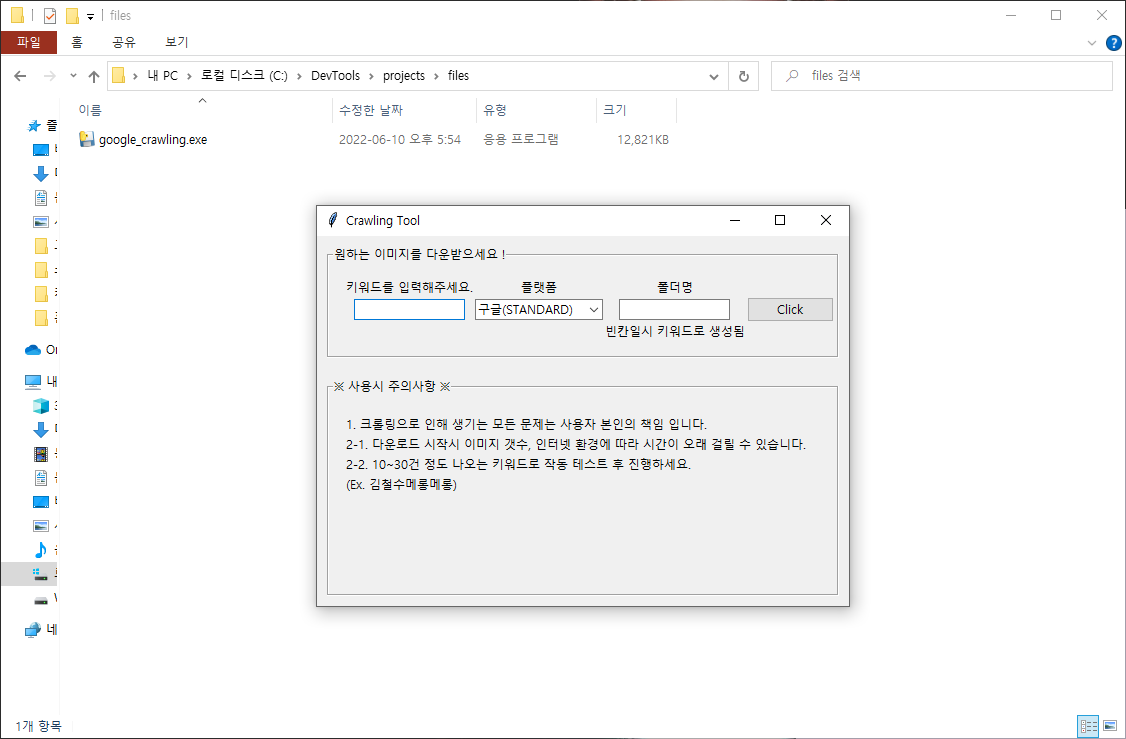Switch to large icons view in status bar
This screenshot has width=1126, height=739.
[1108, 726]
